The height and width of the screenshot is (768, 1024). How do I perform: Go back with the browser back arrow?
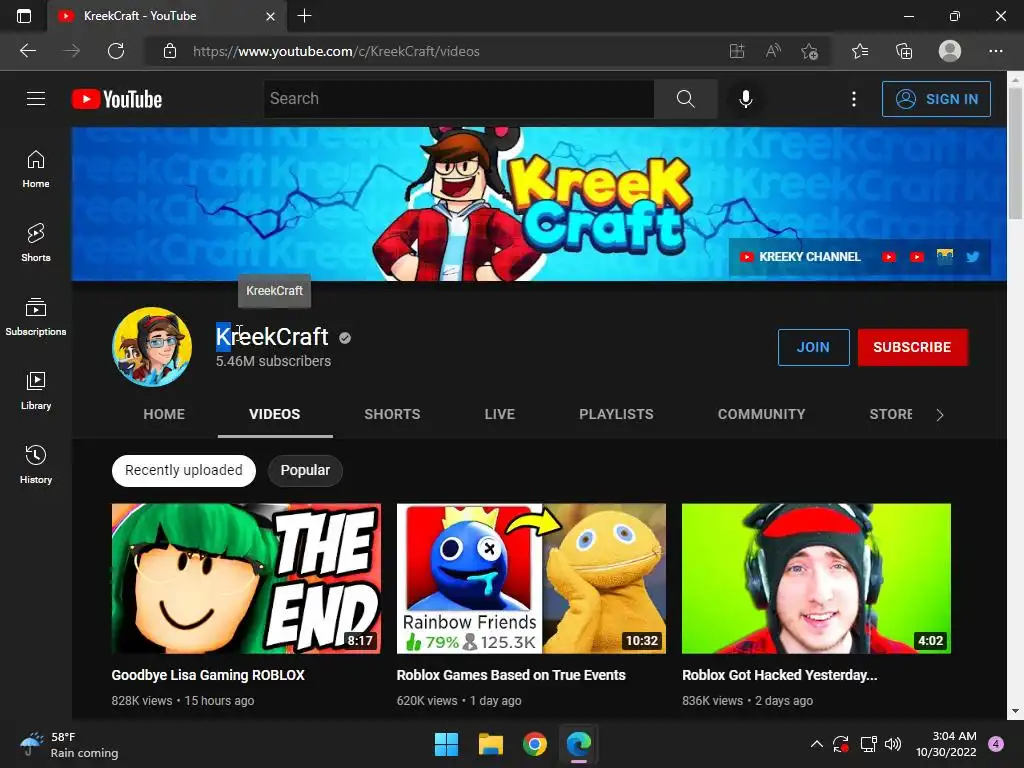28,51
